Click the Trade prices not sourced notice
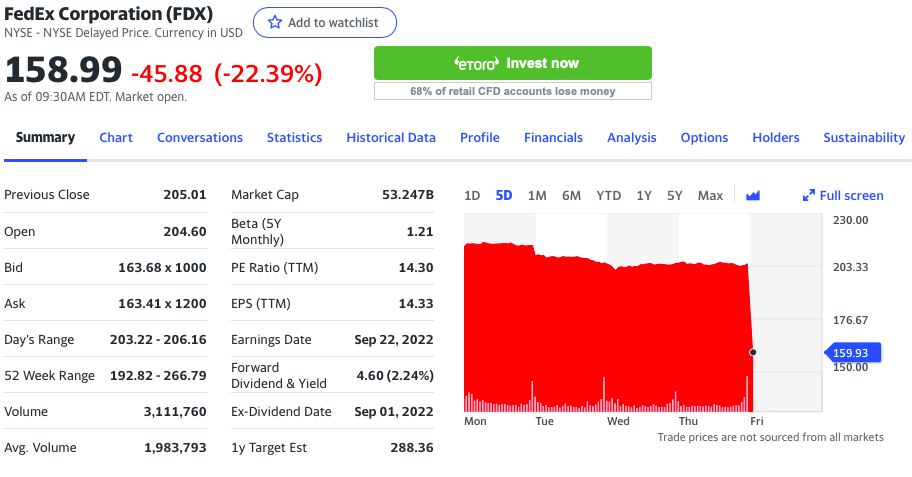The height and width of the screenshot is (477, 912). (771, 437)
